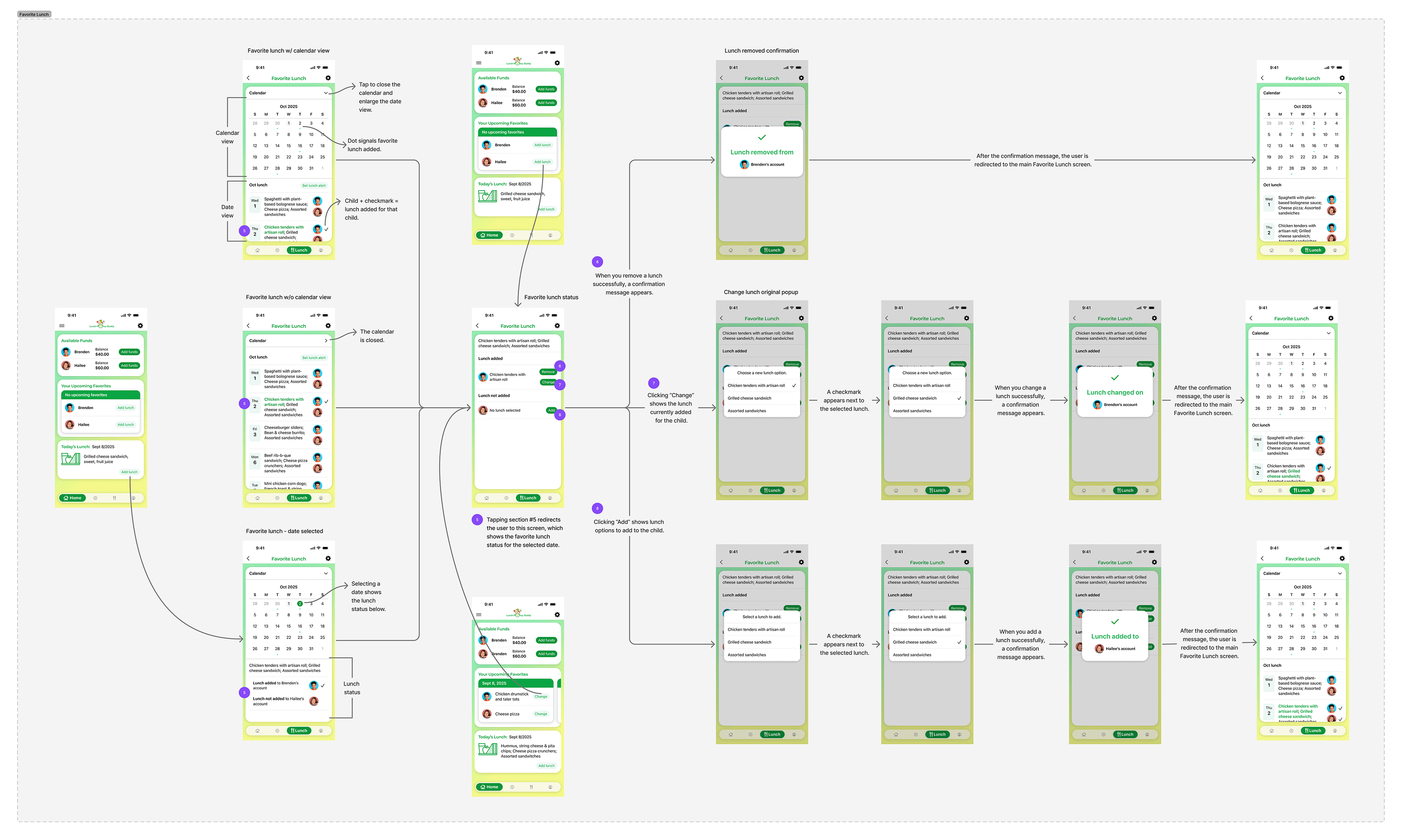1401x840 pixels.
Task: Tap profile icon in Favorite lunch w/o calendar view nav
Action: coord(321,498)
